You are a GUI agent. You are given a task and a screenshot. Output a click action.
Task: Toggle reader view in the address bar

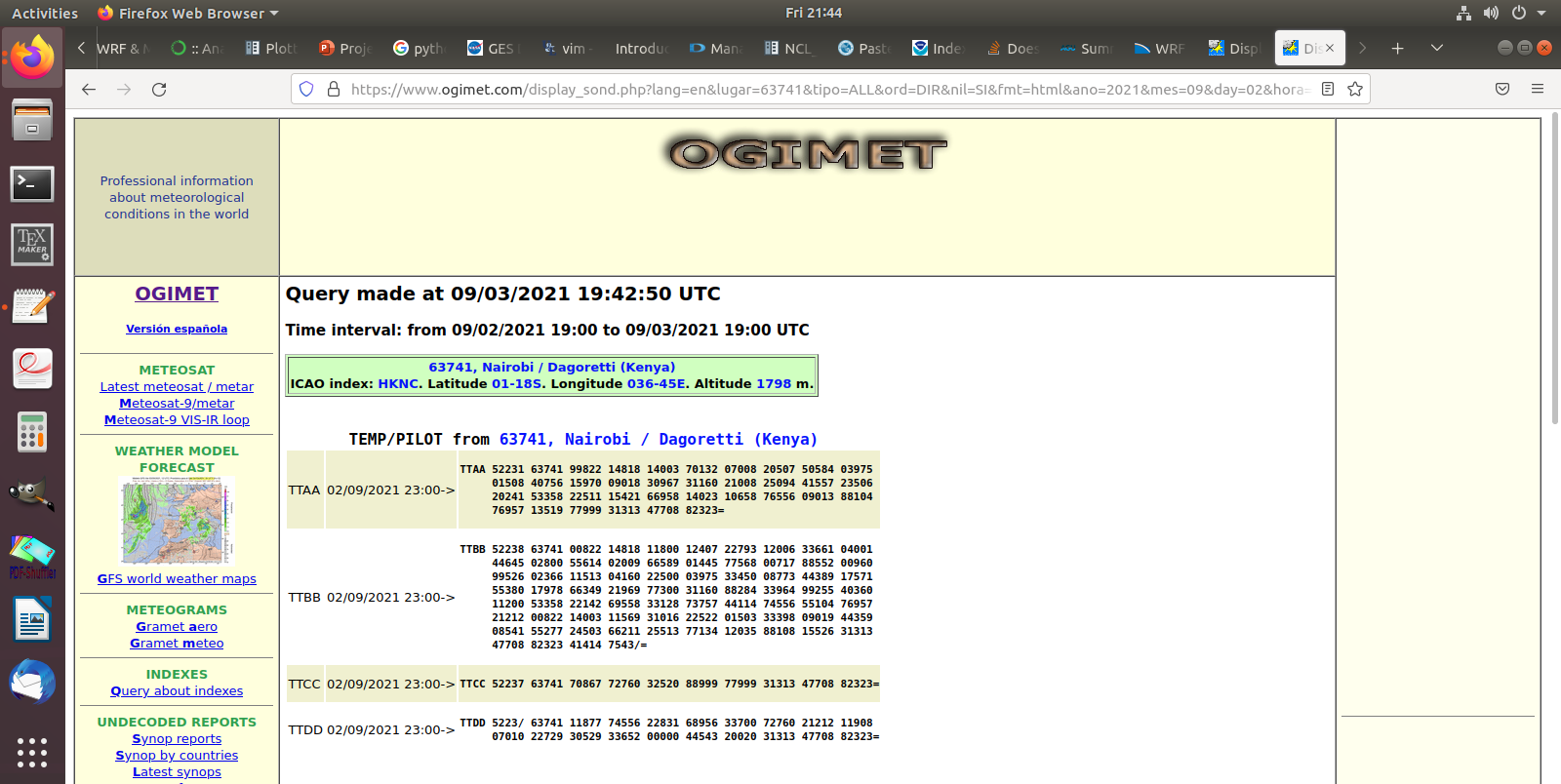pyautogui.click(x=1328, y=89)
